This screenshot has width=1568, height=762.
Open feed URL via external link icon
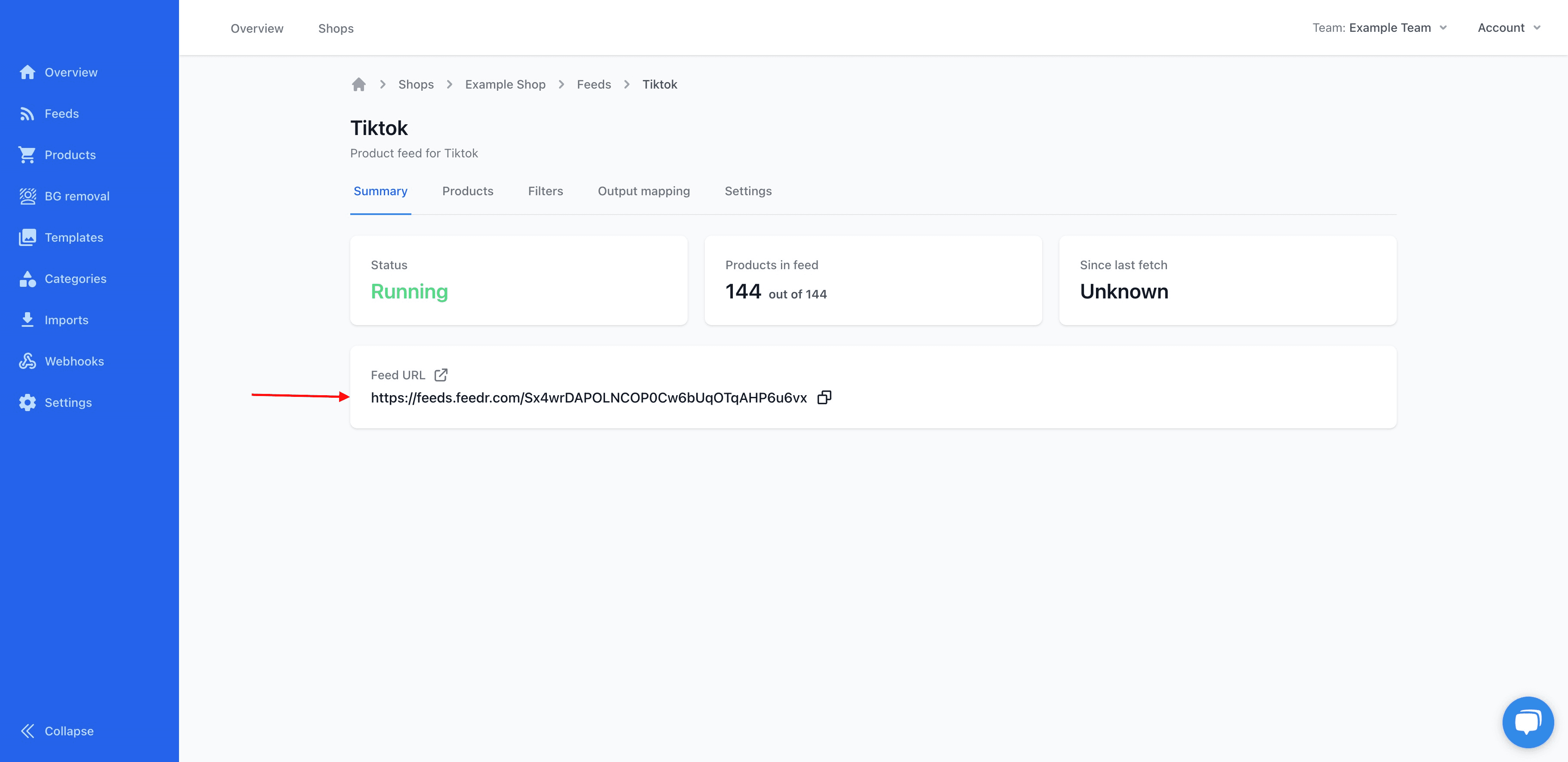coord(441,375)
